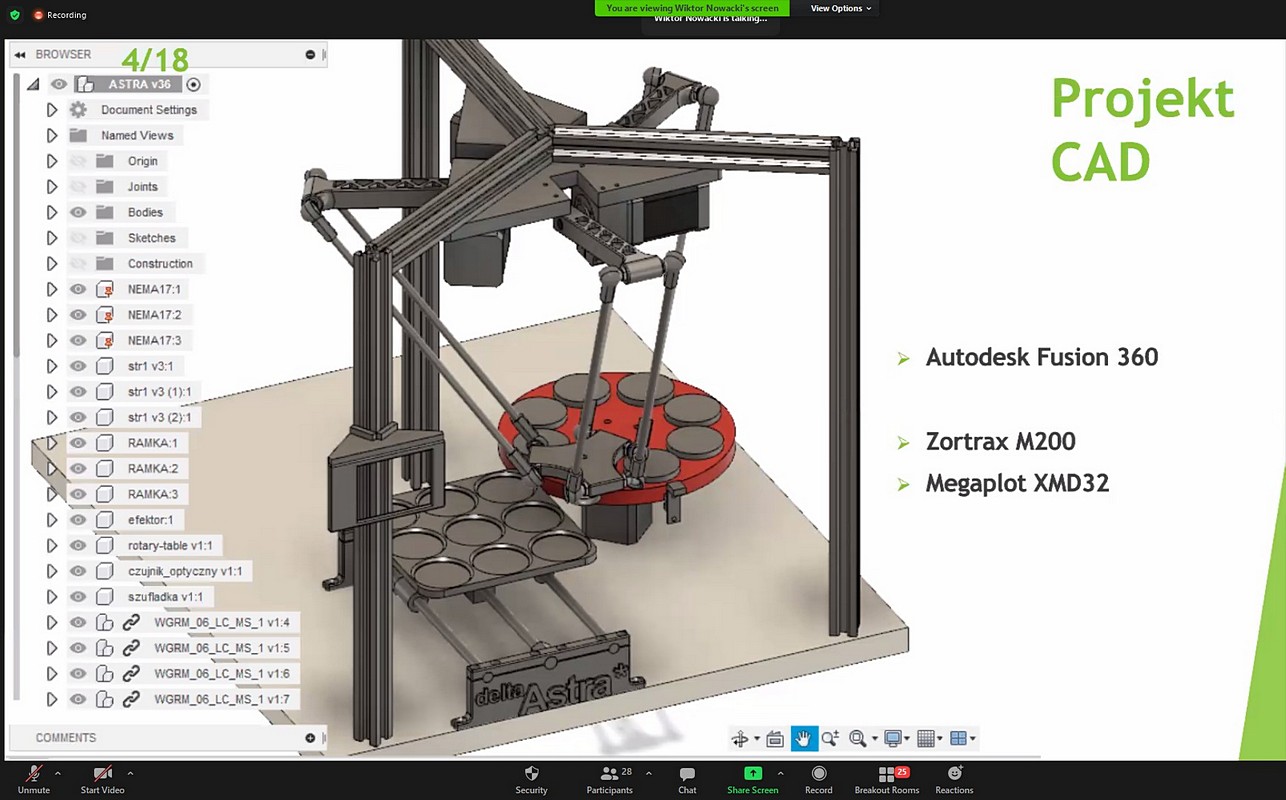Select the Orbit tool in navigation bar
Image resolution: width=1286 pixels, height=800 pixels.
(740, 739)
